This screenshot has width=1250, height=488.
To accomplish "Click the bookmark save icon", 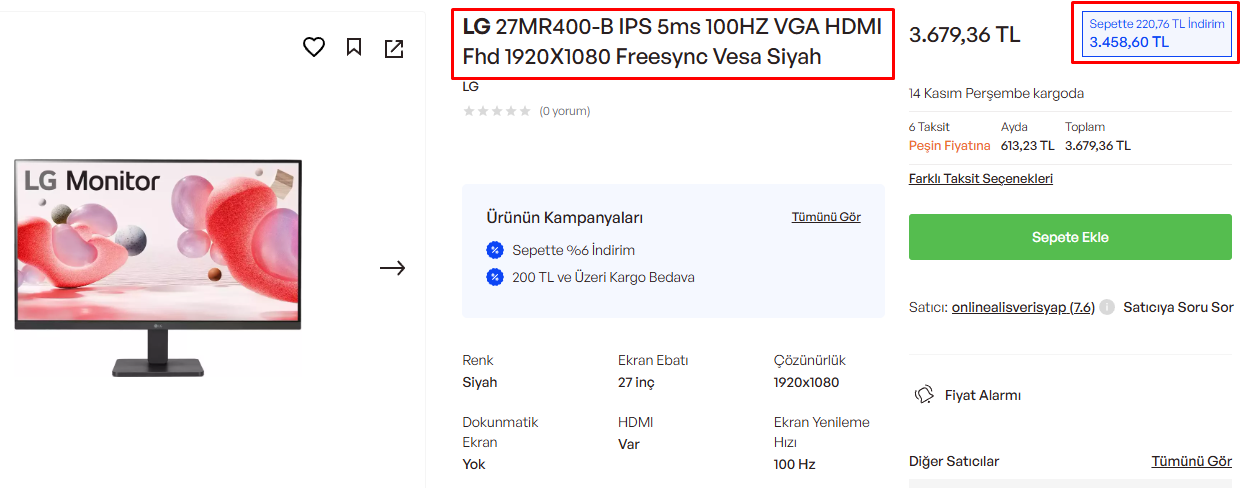I will [354, 47].
